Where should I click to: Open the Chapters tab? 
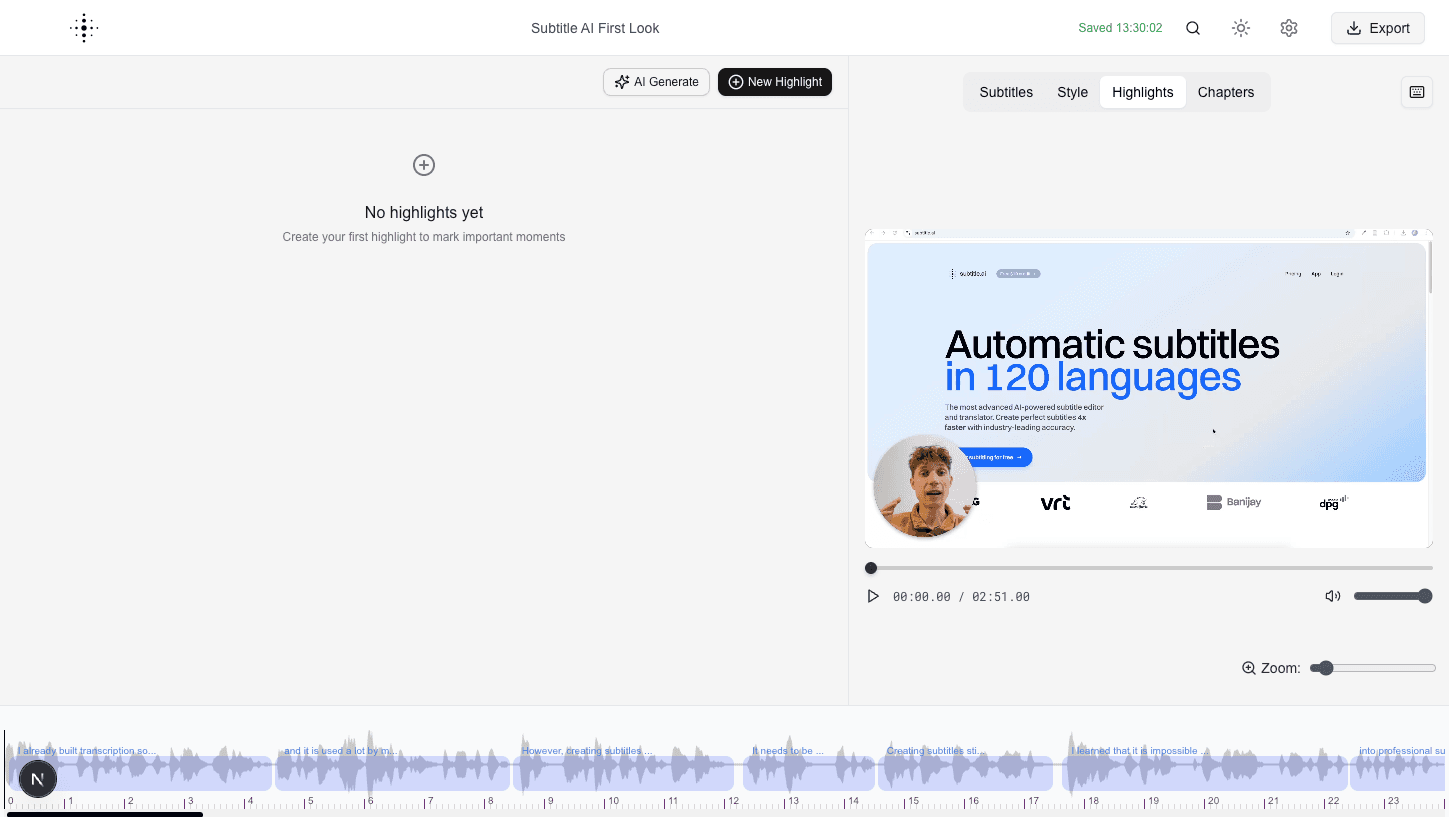(x=1226, y=91)
